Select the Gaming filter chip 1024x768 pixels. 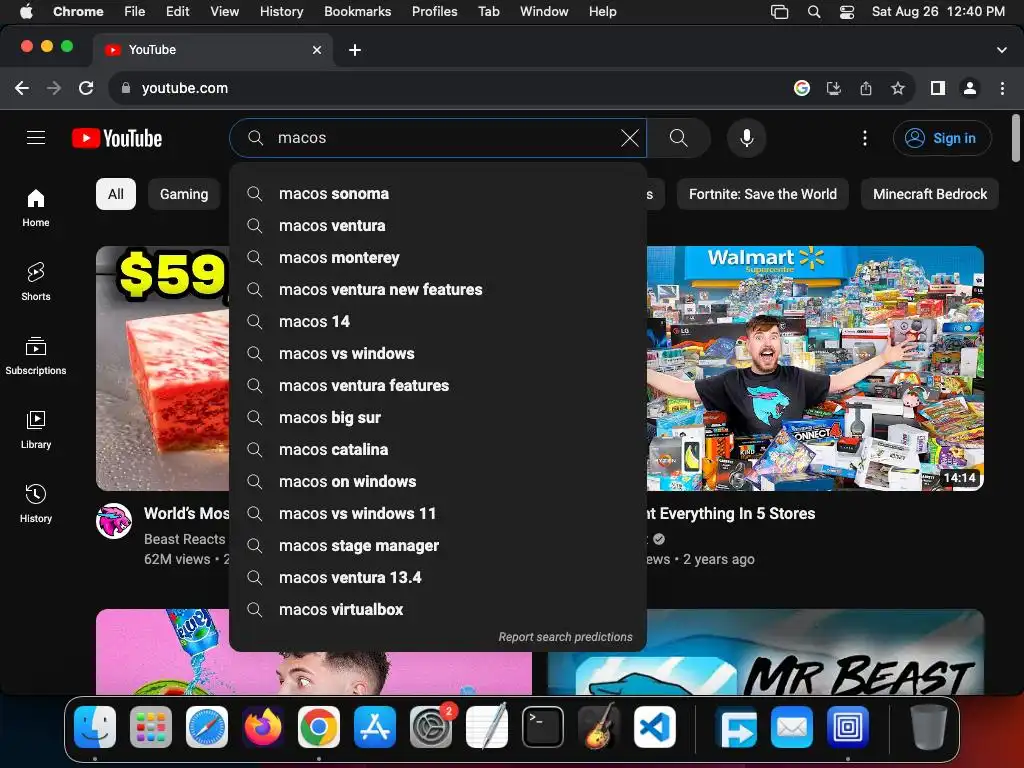coord(184,194)
